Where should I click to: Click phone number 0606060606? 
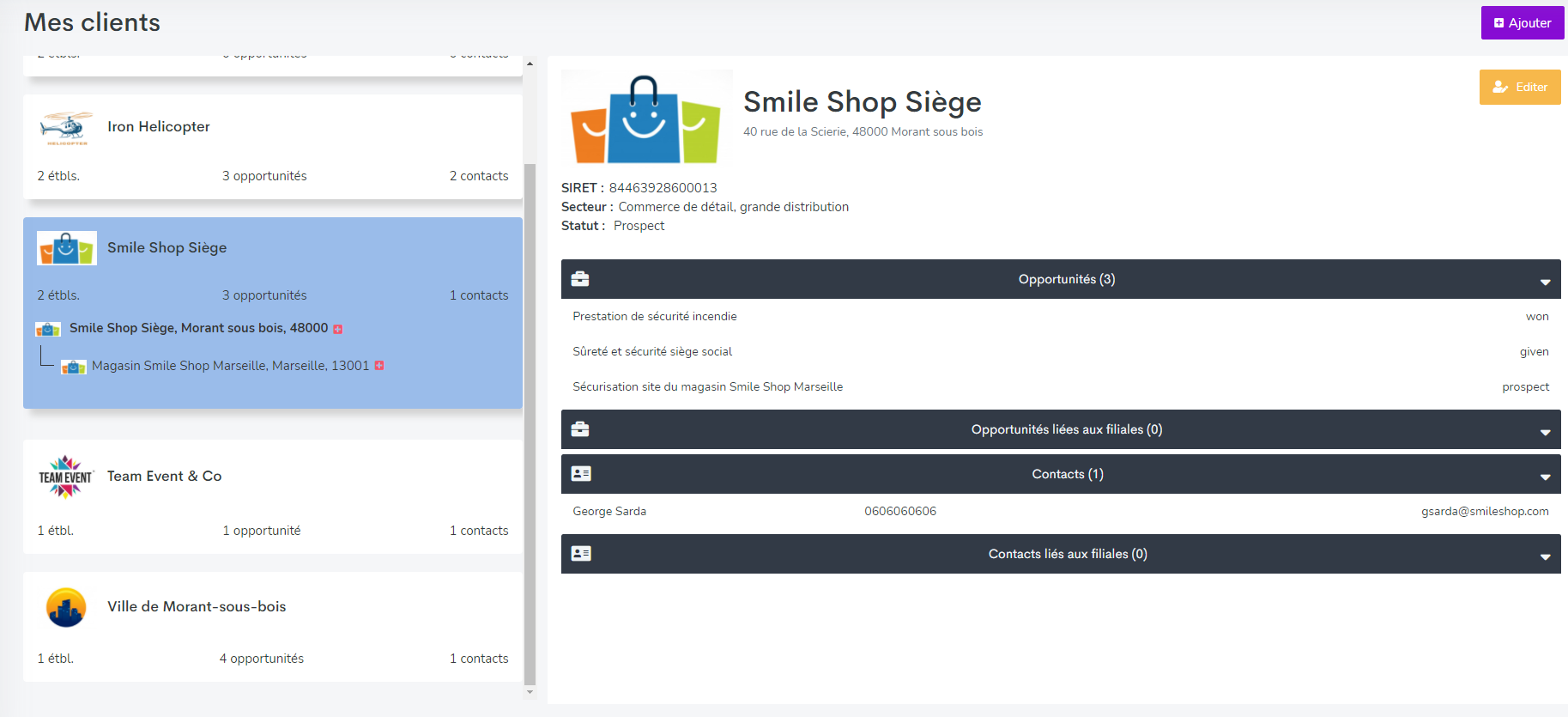(x=900, y=511)
